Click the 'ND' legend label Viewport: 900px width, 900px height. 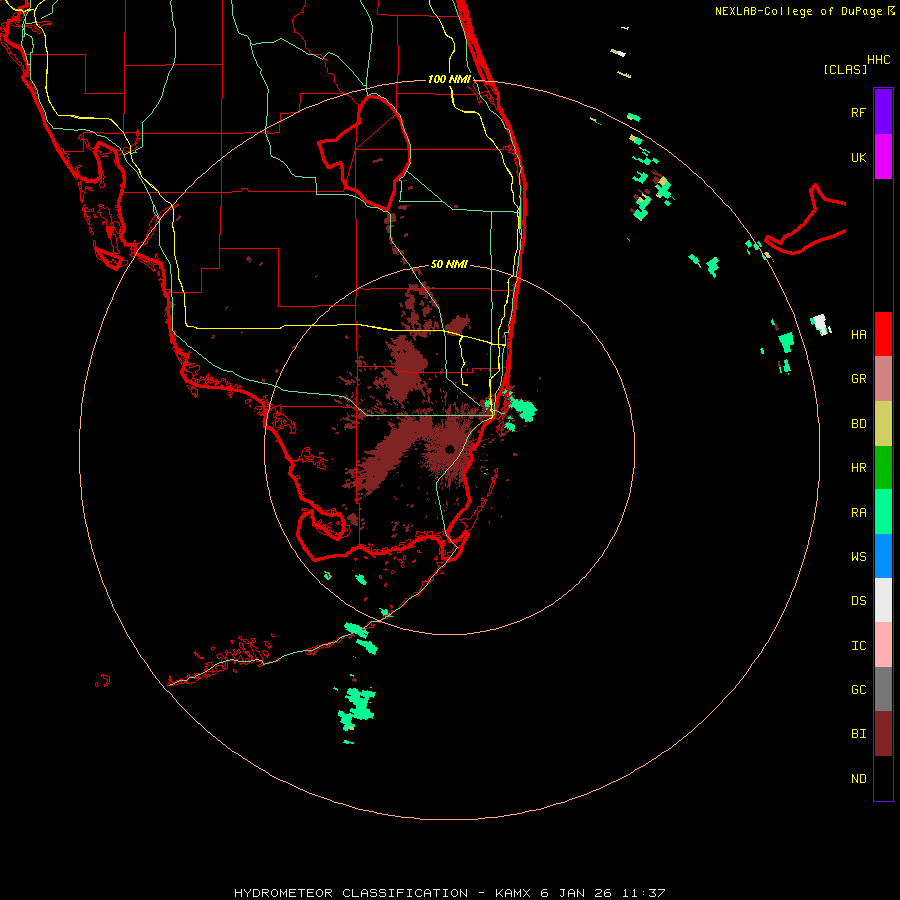coord(858,779)
